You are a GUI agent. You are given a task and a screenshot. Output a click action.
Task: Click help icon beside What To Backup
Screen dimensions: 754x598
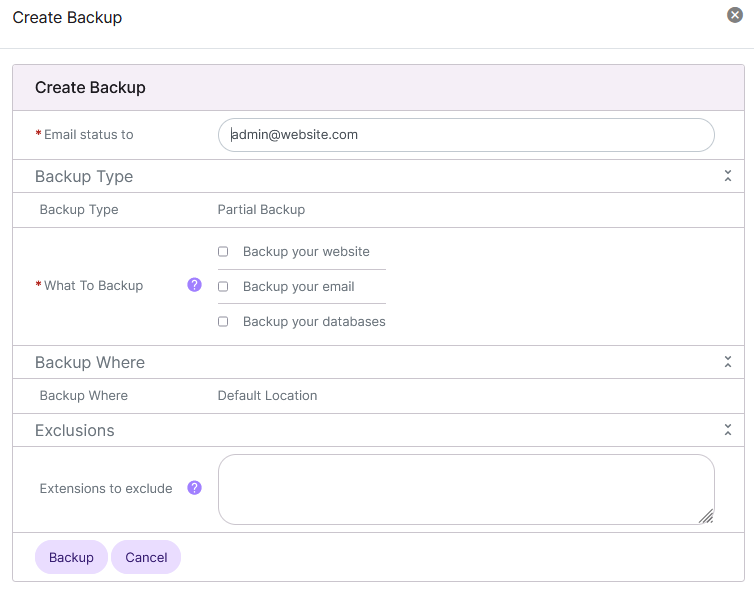tap(194, 285)
